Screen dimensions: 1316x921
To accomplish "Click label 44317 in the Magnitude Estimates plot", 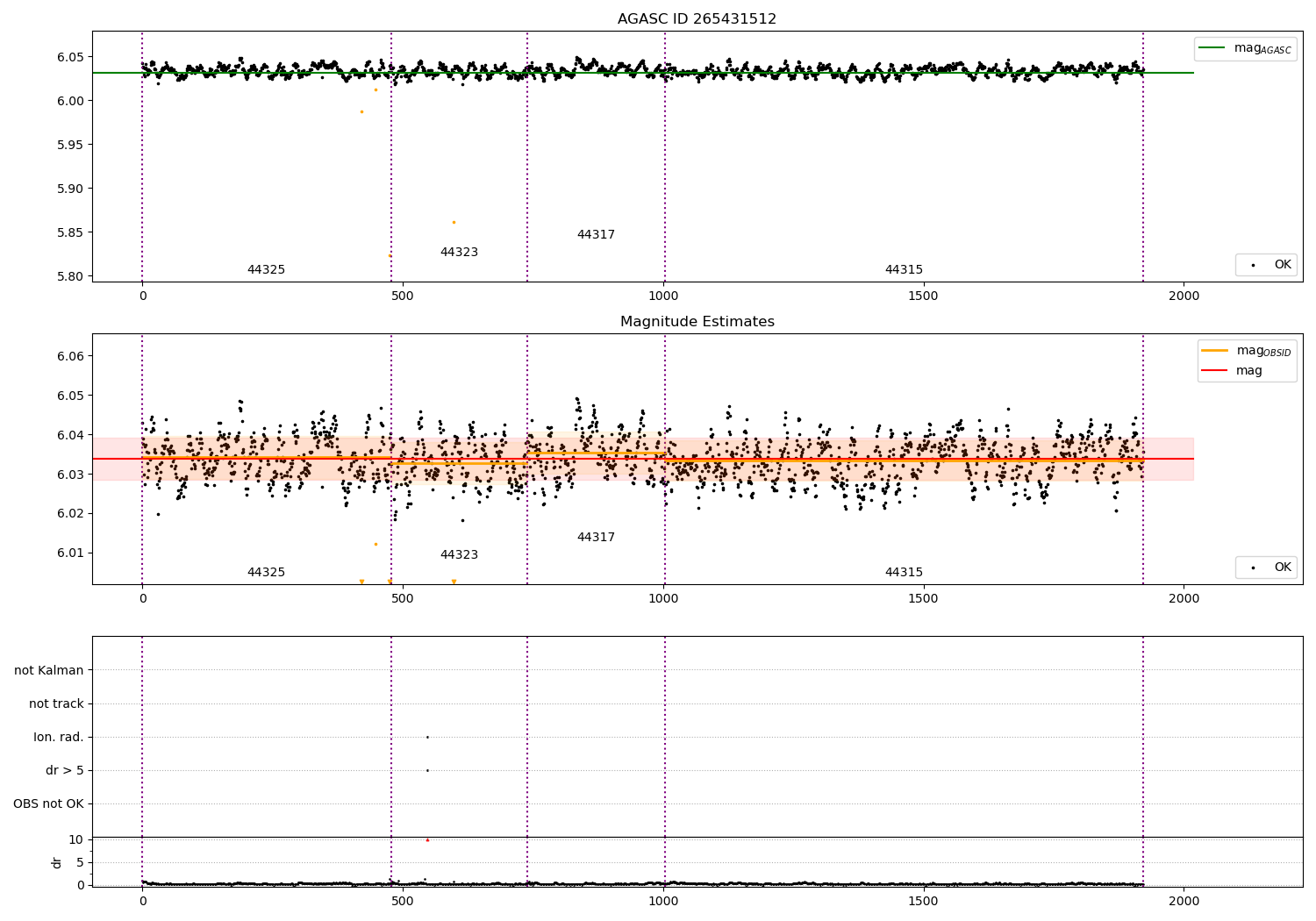I will (596, 538).
